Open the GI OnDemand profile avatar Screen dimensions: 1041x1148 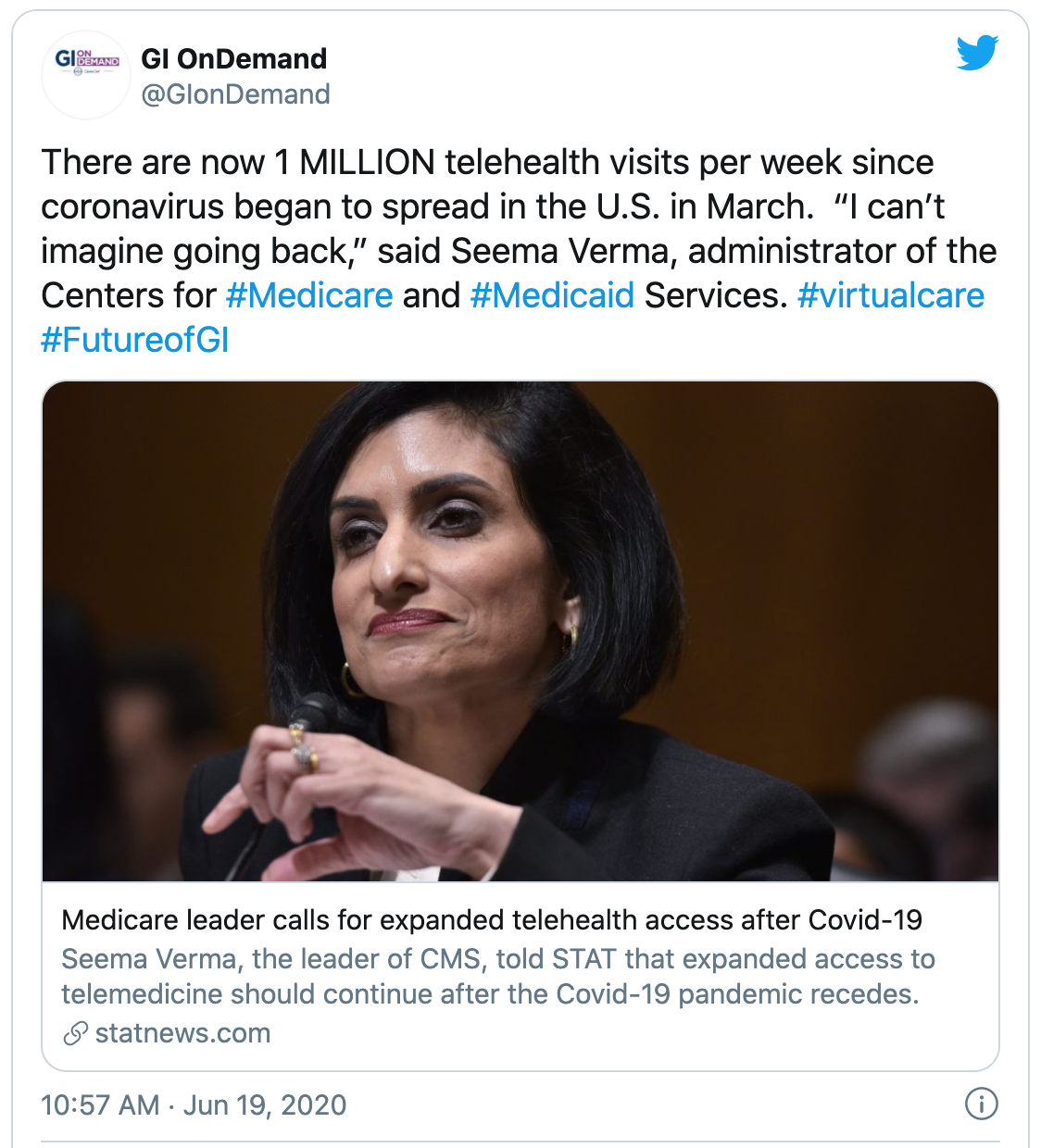(87, 74)
